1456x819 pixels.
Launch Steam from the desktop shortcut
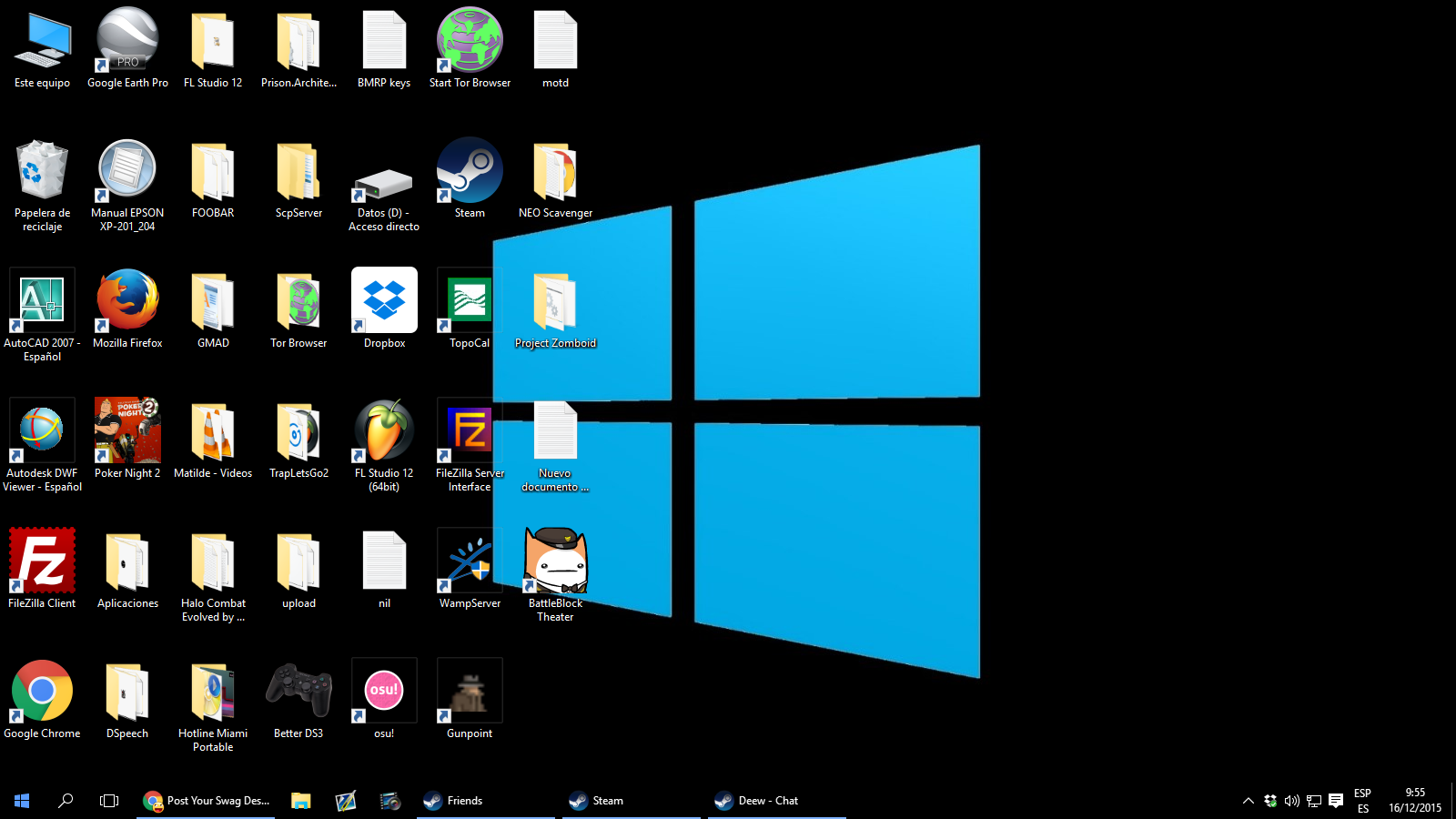(x=470, y=179)
